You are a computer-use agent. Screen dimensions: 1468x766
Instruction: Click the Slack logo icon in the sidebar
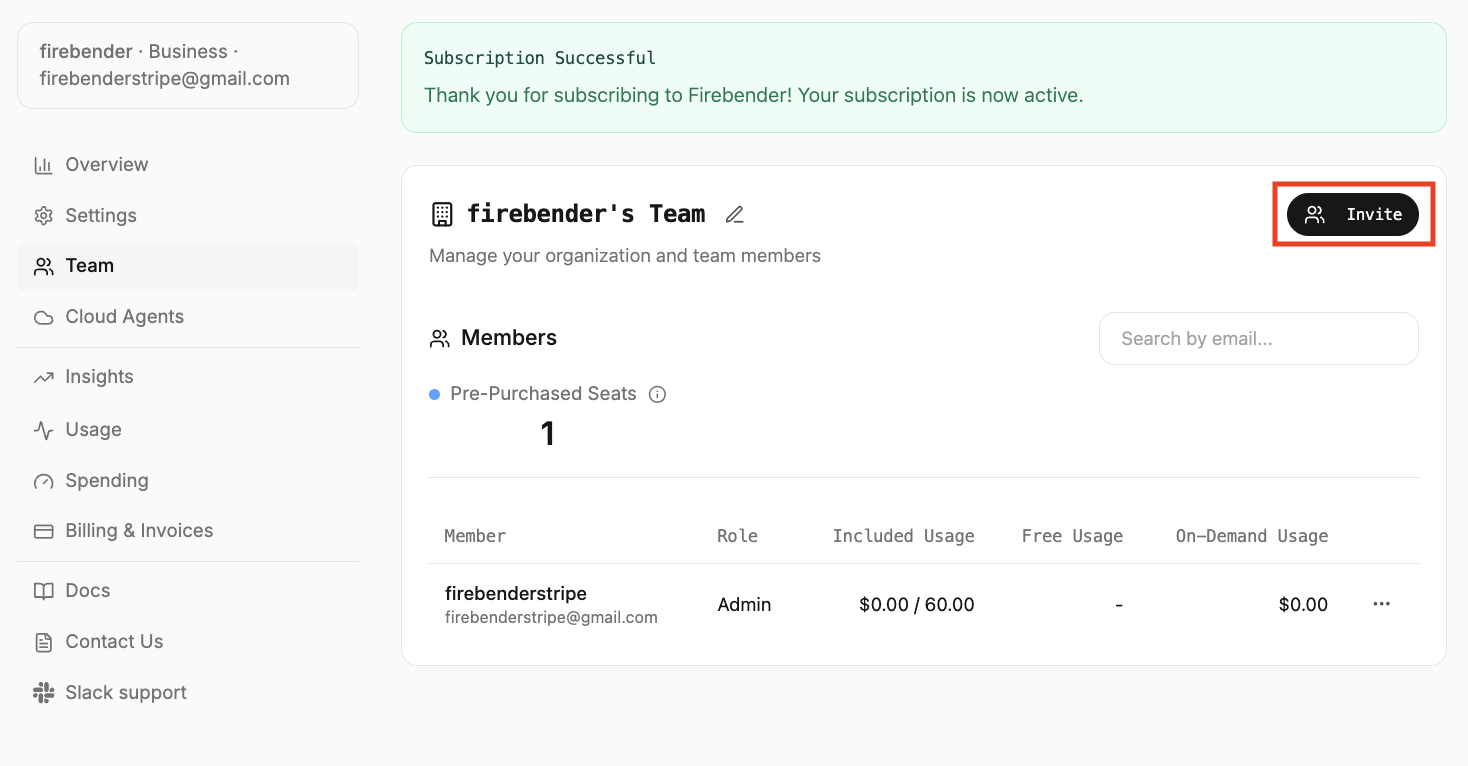point(43,693)
